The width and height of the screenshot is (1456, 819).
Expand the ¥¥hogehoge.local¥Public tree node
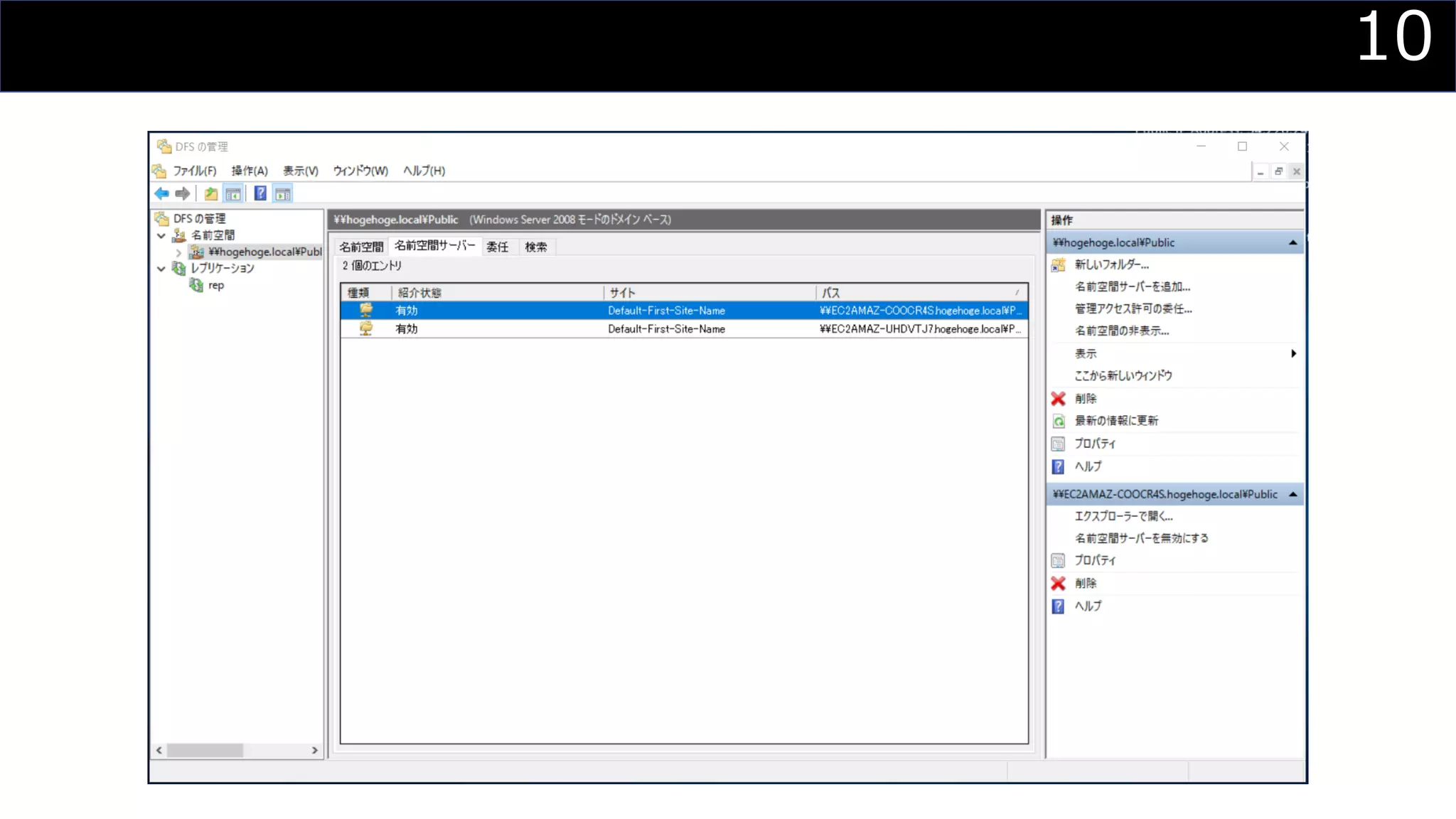coord(178,252)
